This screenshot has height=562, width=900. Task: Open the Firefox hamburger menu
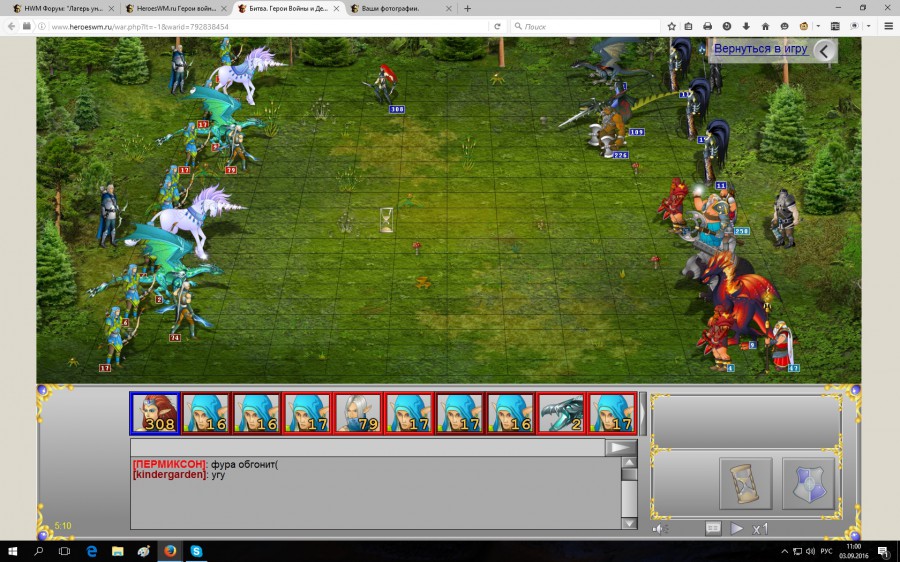click(888, 26)
